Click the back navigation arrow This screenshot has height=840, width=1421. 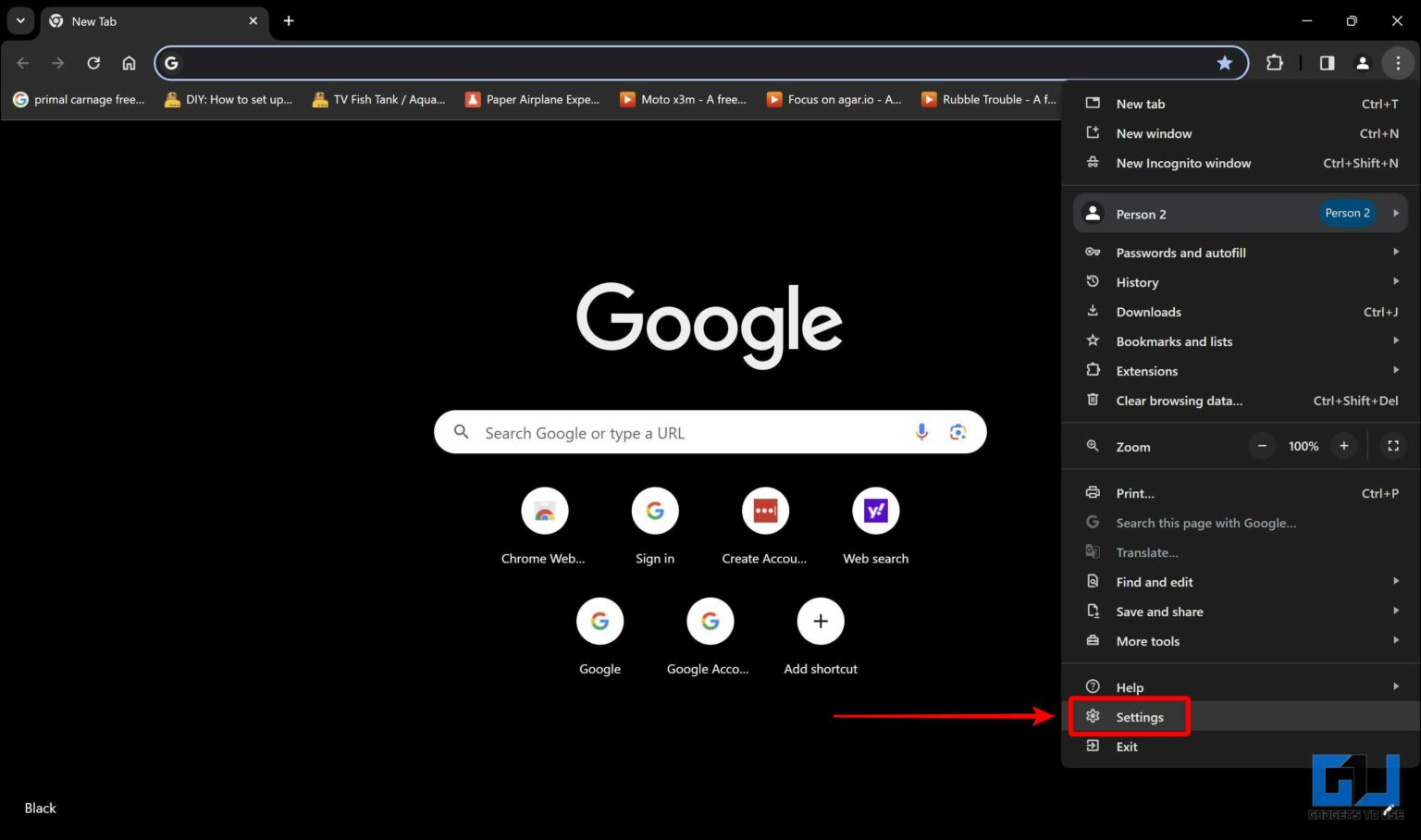coord(22,63)
